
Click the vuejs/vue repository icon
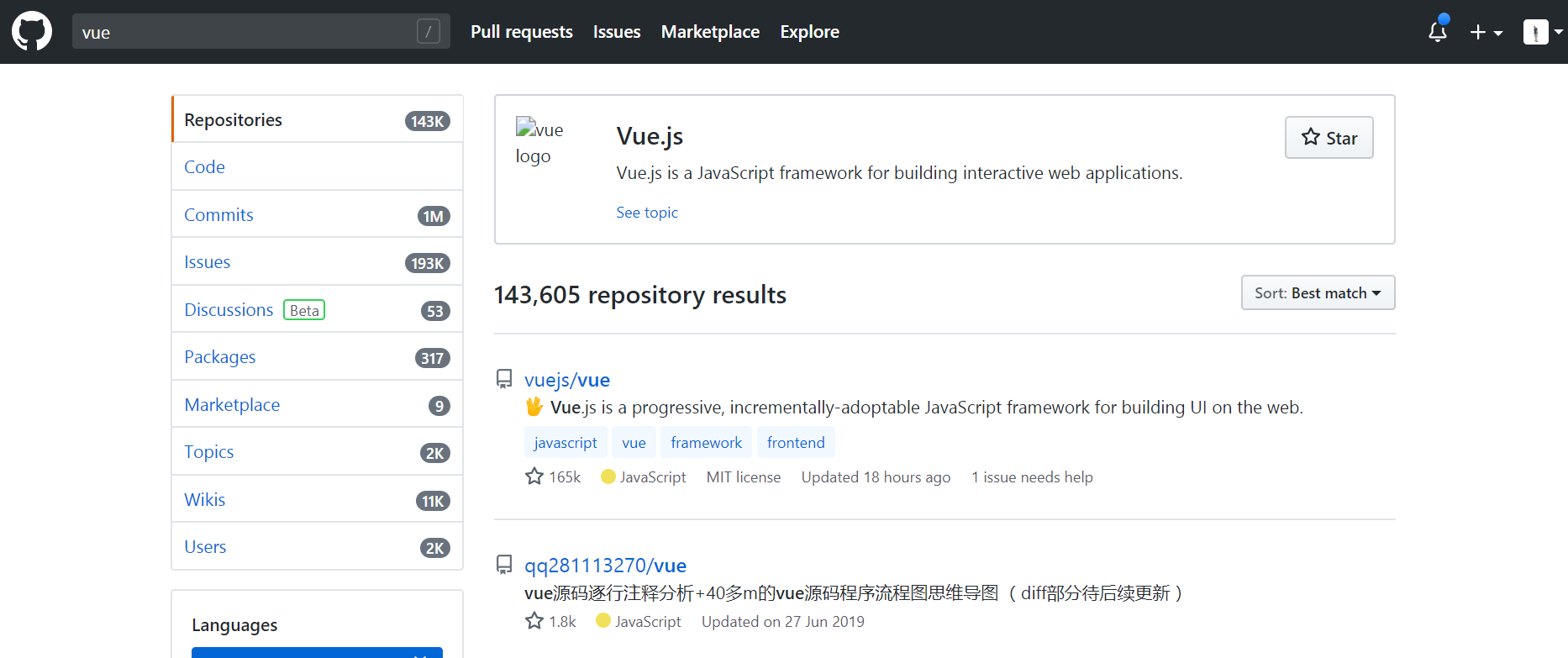pos(504,379)
